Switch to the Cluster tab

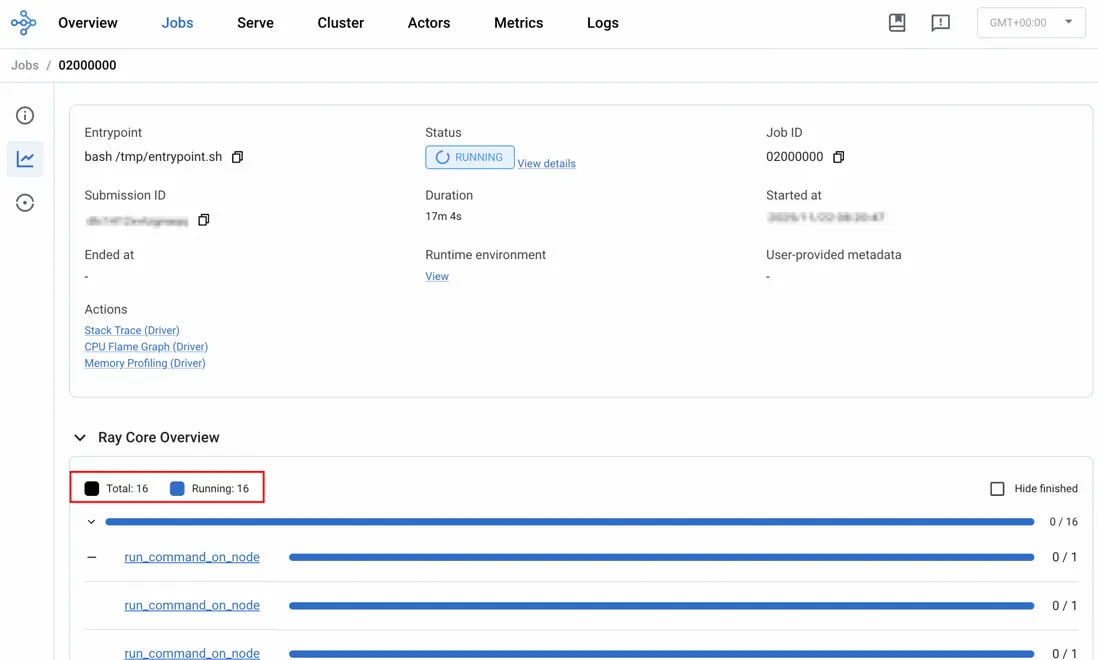(340, 23)
